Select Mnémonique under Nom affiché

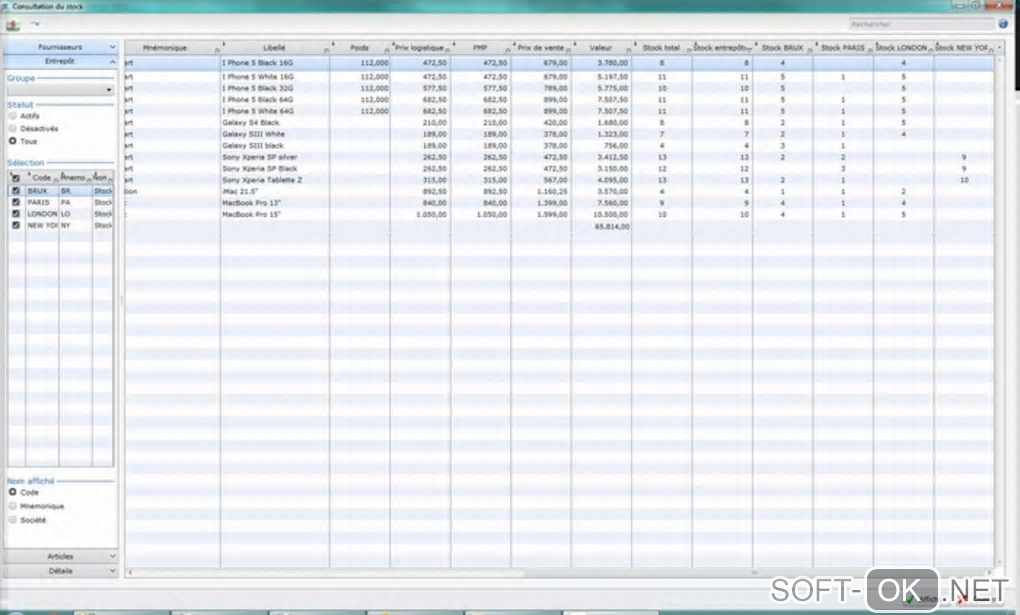(12, 506)
